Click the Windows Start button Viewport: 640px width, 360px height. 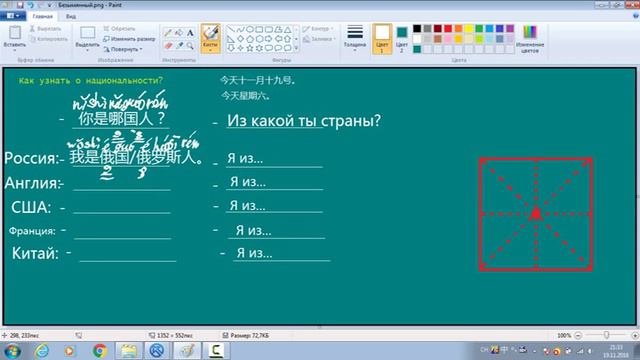(12, 351)
